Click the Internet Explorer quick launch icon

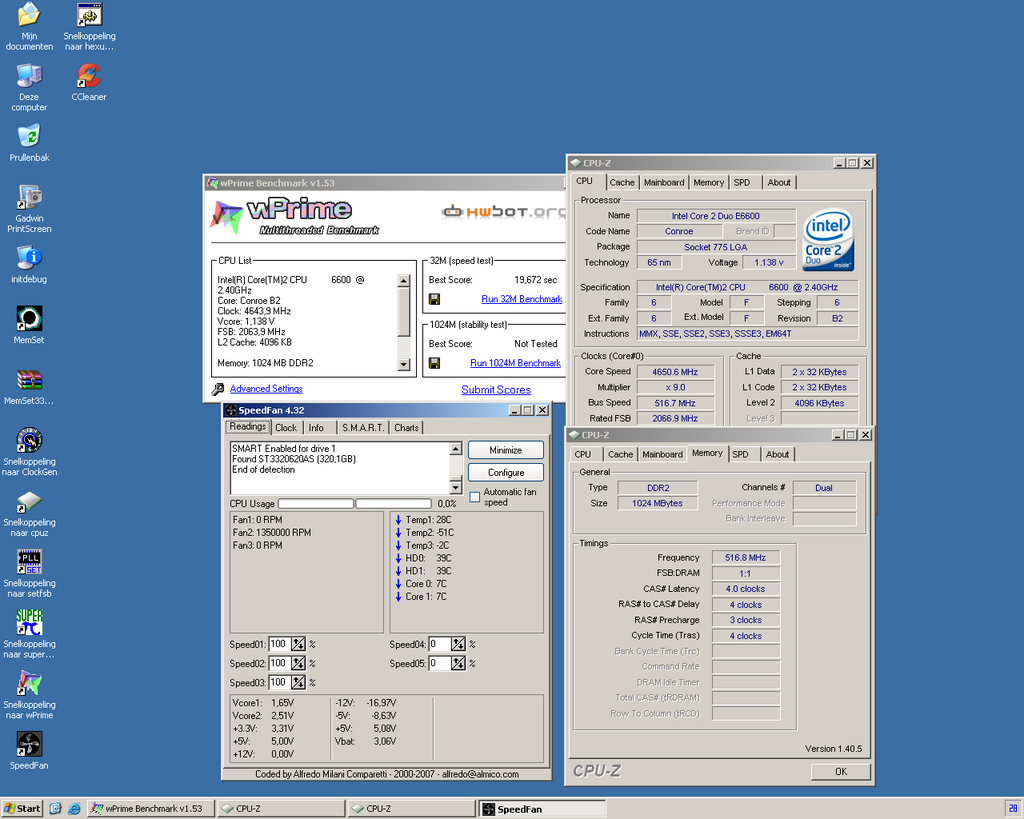74,809
